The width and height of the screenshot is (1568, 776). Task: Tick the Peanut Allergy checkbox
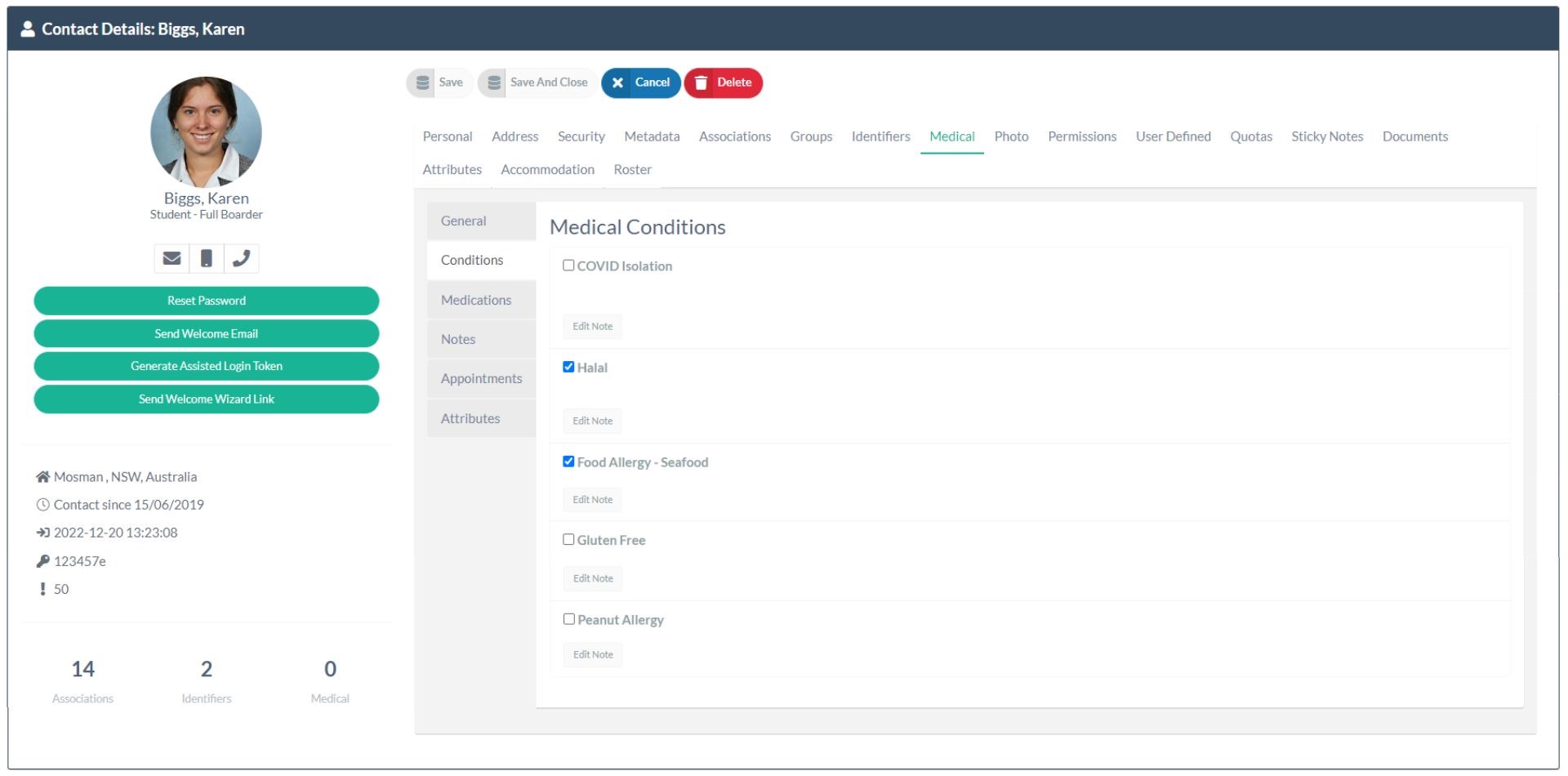(568, 619)
